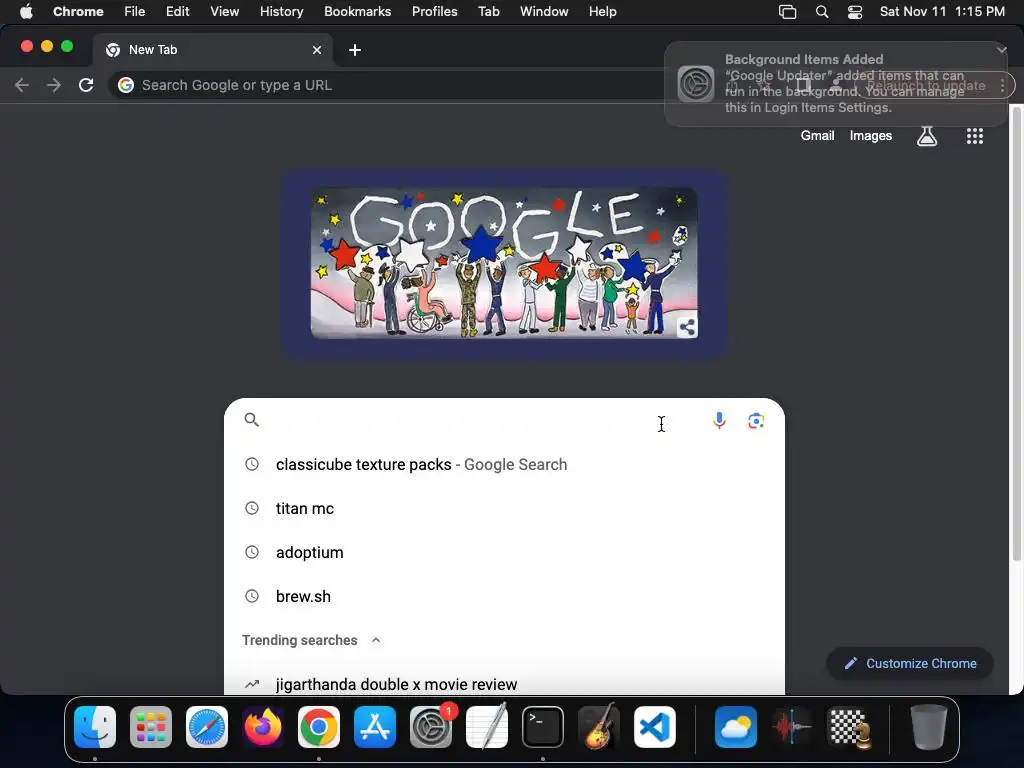Open Gmail link
The image size is (1024, 768).
[x=817, y=136]
